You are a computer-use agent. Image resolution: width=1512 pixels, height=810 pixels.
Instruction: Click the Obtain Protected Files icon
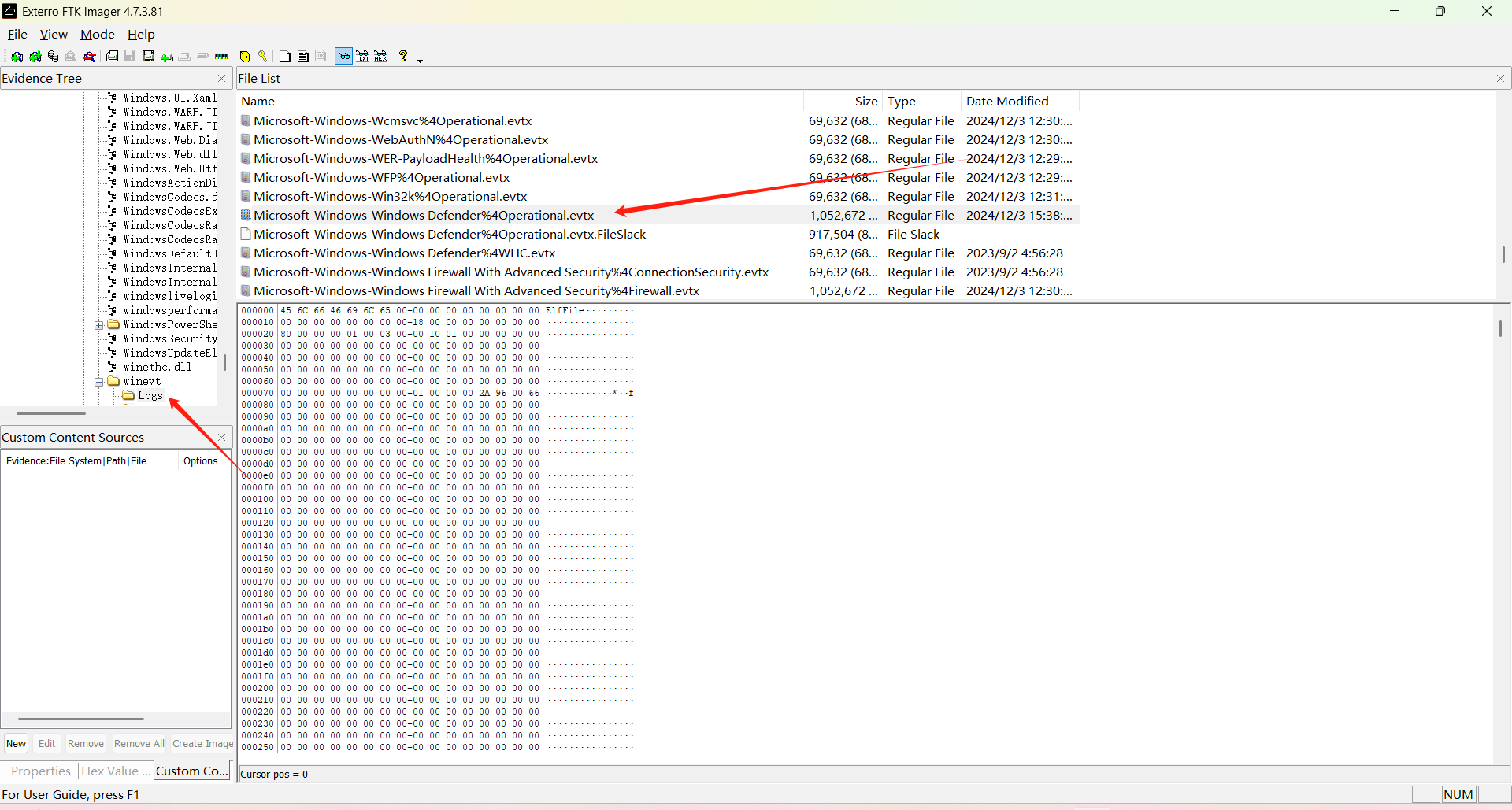pos(245,57)
